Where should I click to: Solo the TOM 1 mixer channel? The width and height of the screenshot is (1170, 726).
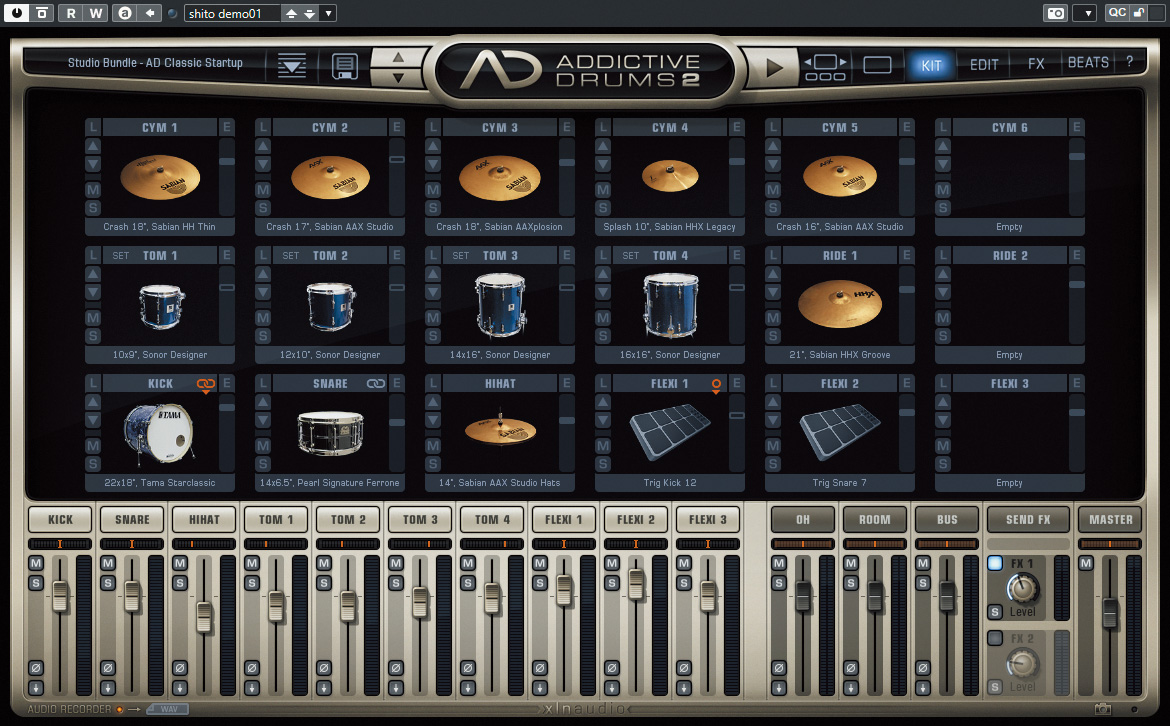click(x=251, y=583)
